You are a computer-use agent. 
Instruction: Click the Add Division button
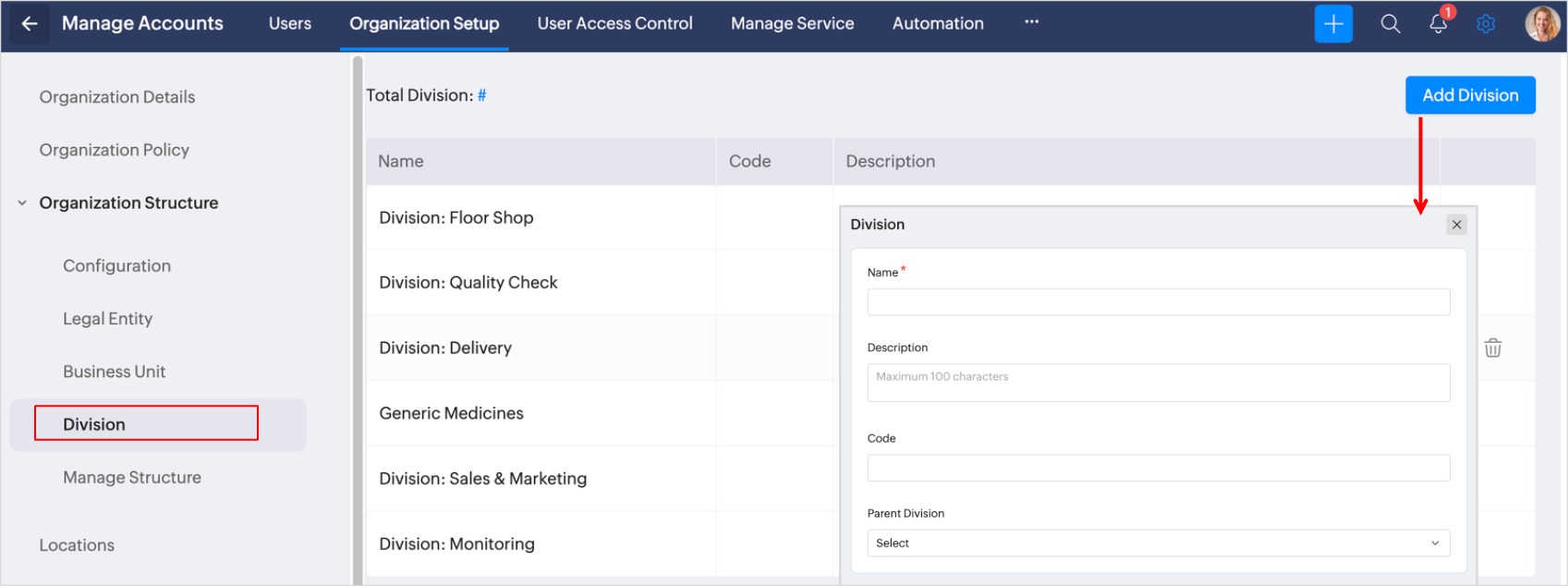pos(1469,95)
